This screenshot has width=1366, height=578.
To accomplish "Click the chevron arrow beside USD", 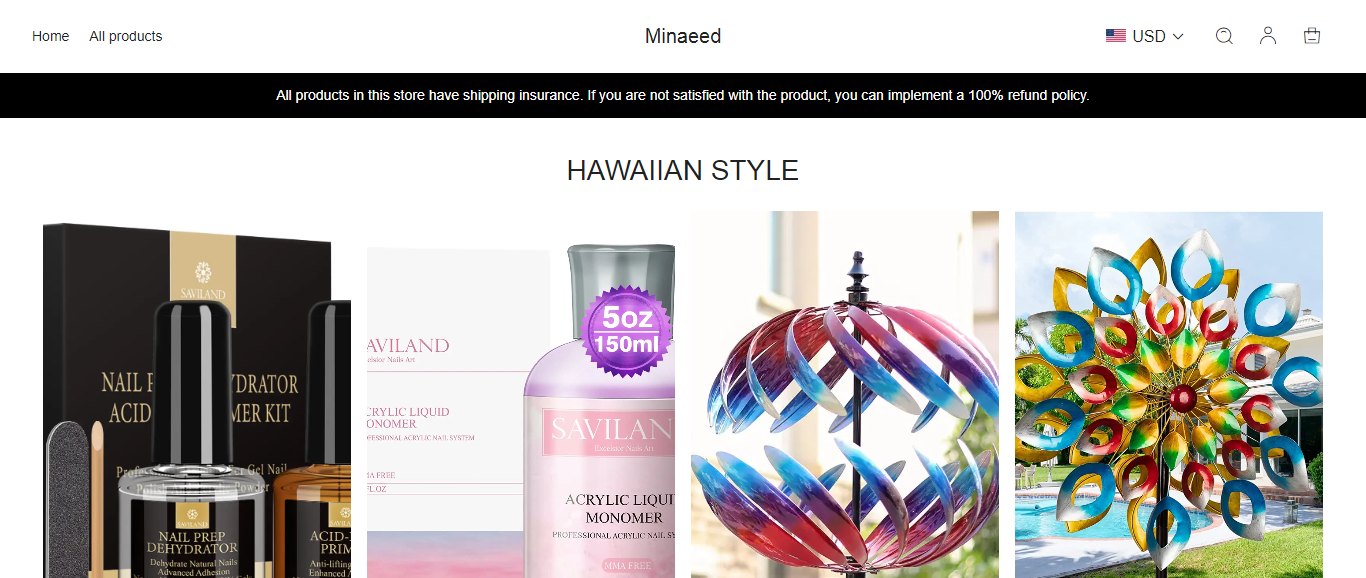I will (x=1178, y=36).
